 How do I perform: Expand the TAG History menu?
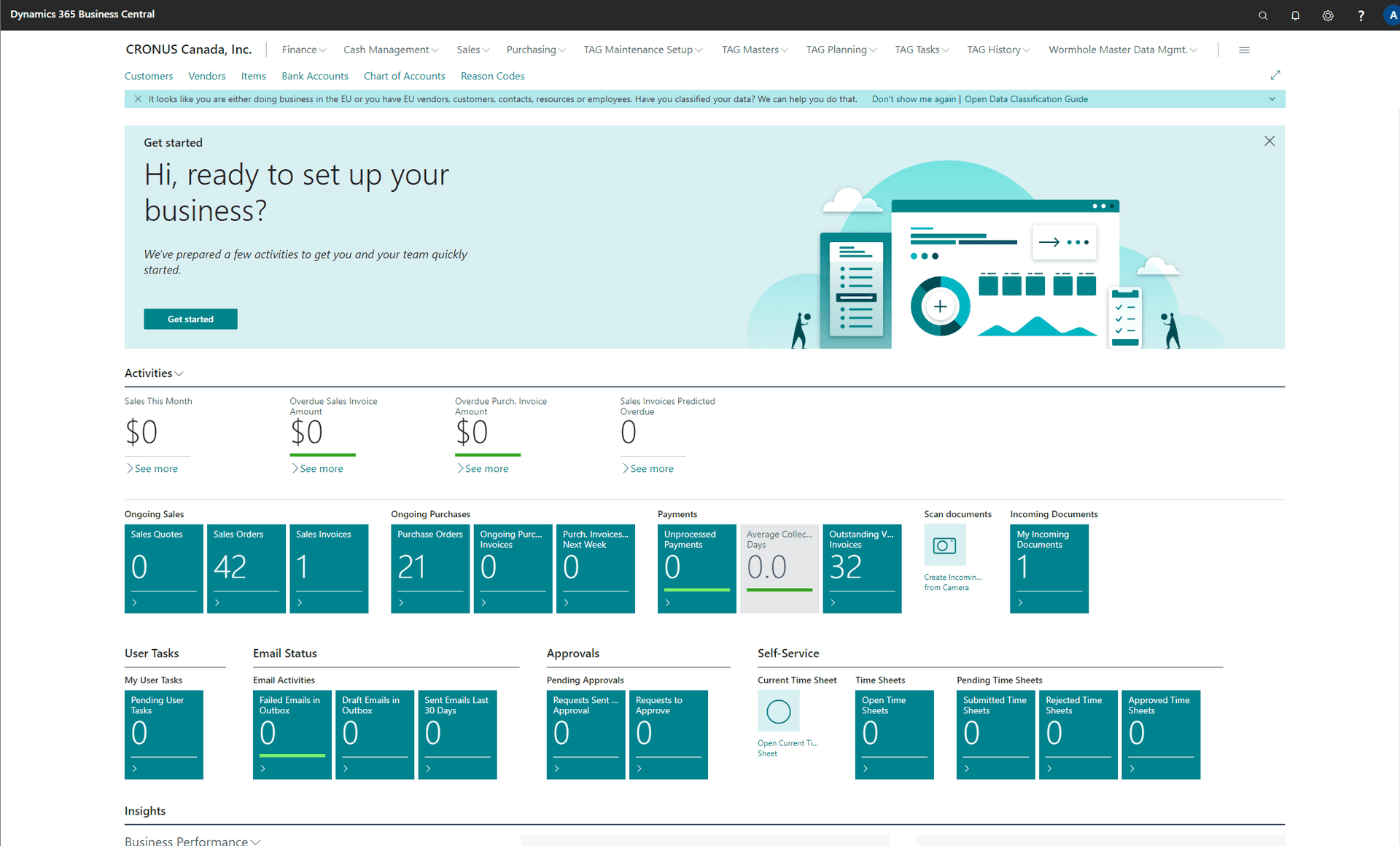coord(998,50)
